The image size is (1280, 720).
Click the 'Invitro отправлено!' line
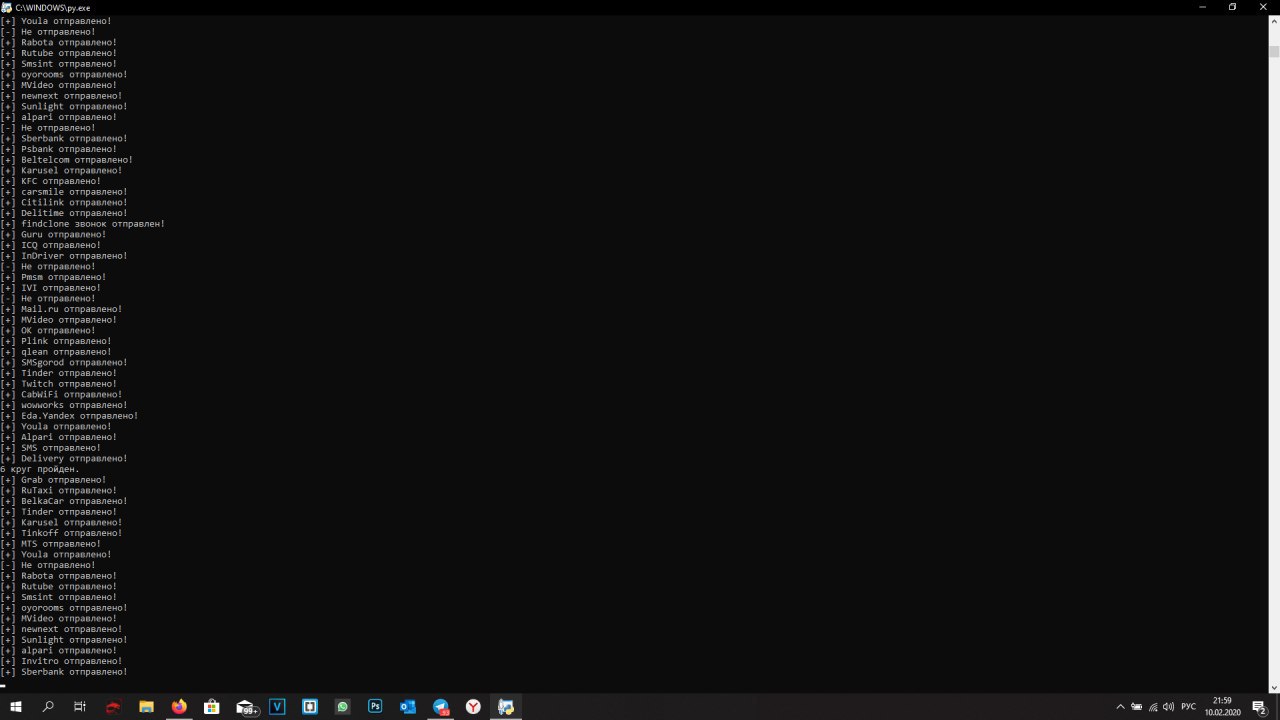tap(61, 661)
